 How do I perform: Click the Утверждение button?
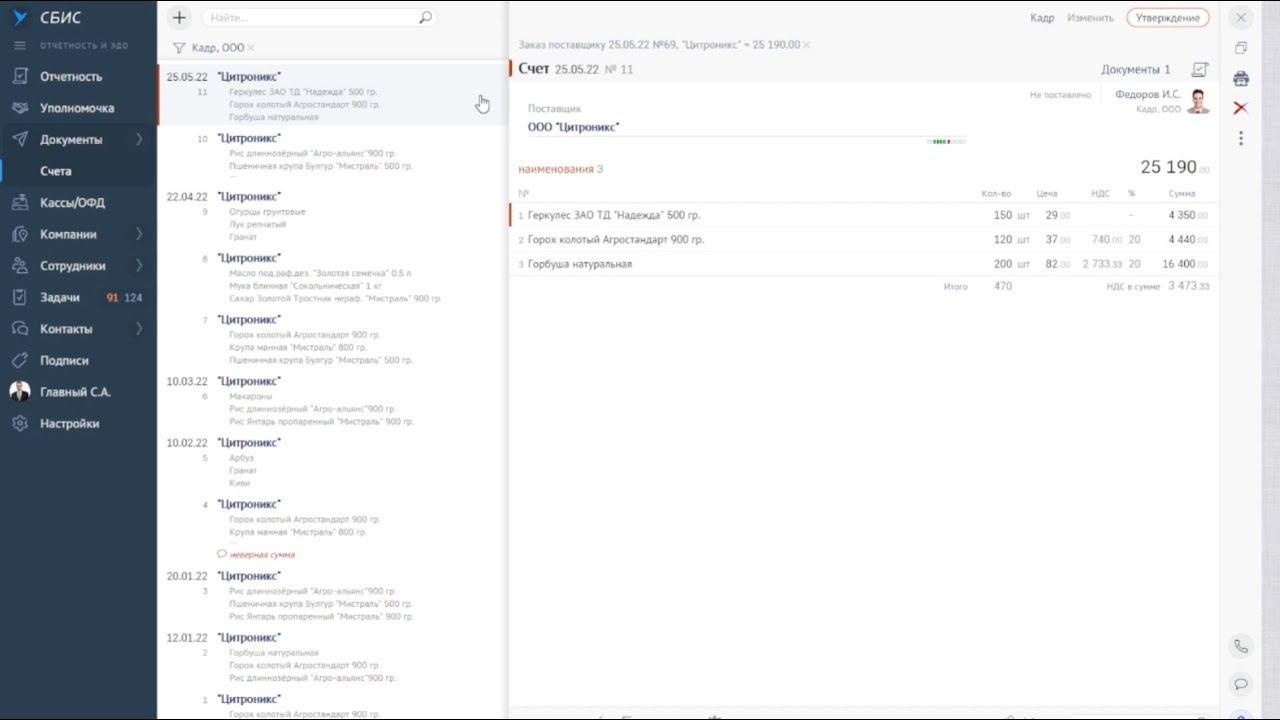point(1168,18)
